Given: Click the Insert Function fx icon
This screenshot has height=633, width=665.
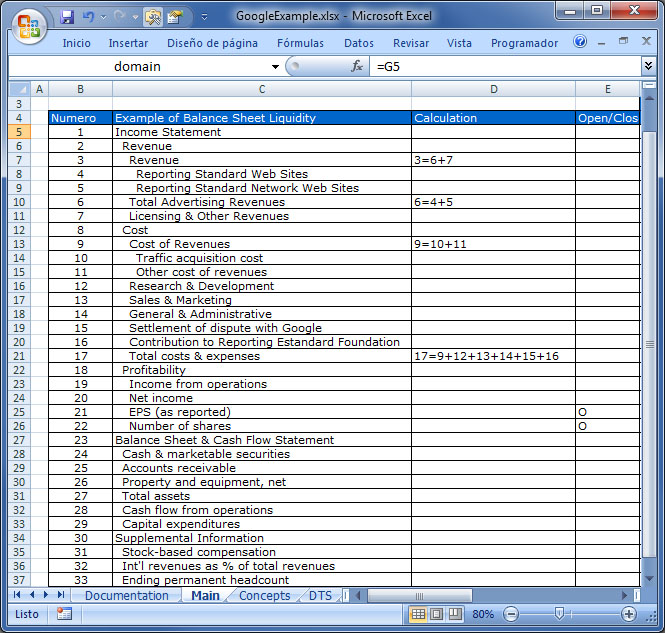Looking at the screenshot, I should pos(357,66).
